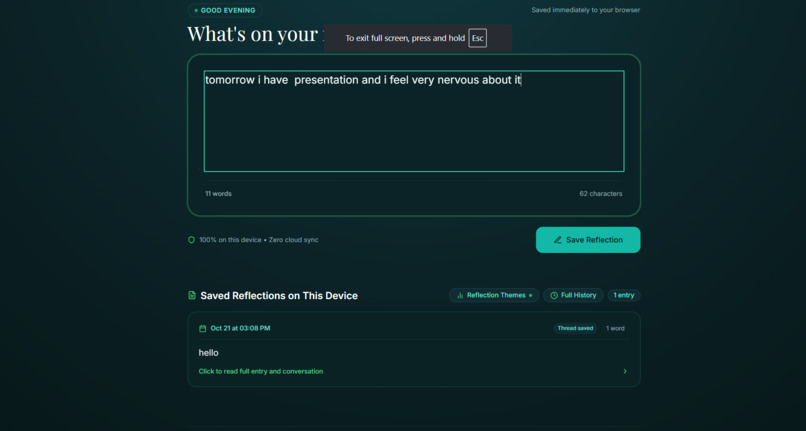
Task: Click the shield icon beside 100% on this device
Action: point(191,240)
